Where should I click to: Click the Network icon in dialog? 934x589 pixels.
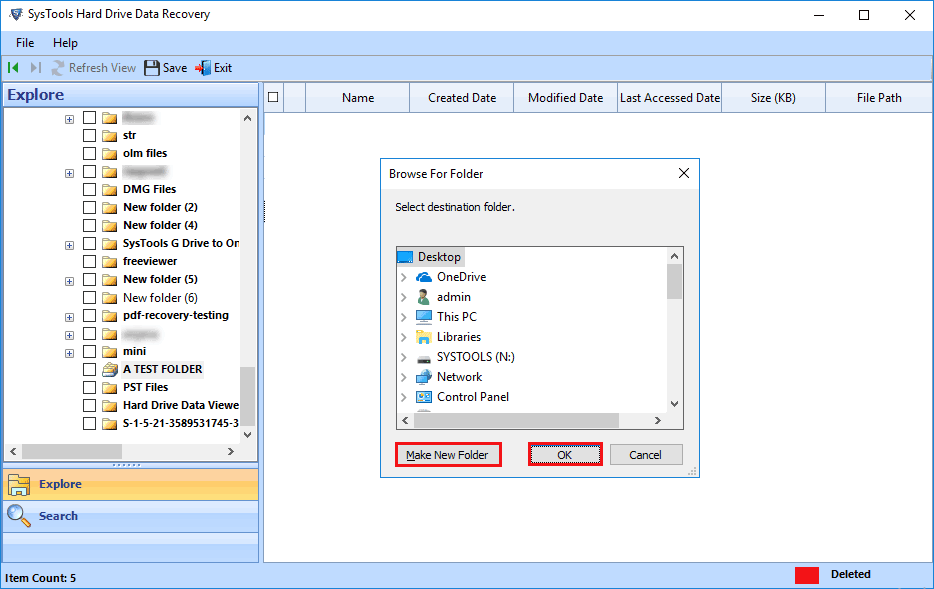(424, 377)
